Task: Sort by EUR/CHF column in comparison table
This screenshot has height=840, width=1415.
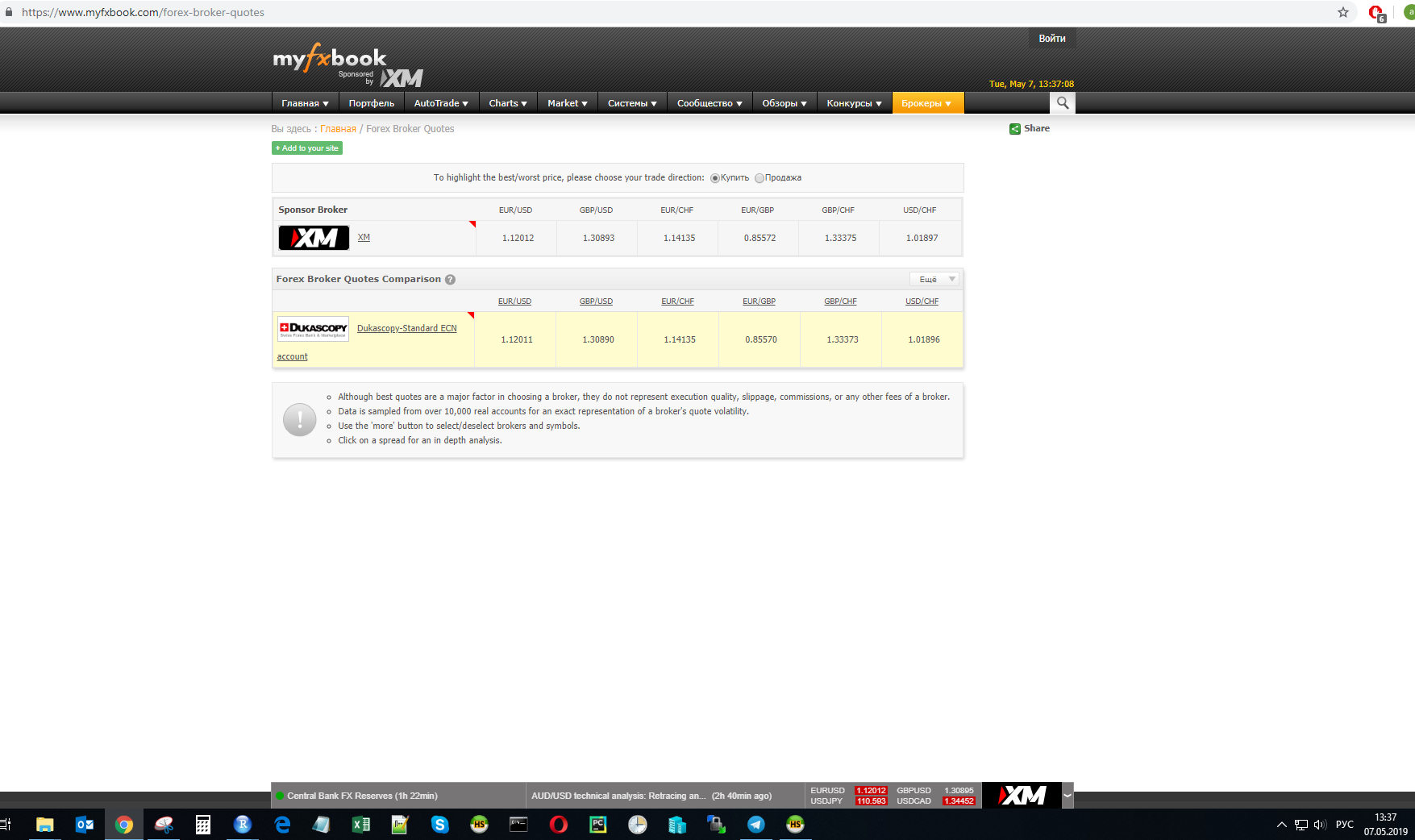Action: [677, 301]
